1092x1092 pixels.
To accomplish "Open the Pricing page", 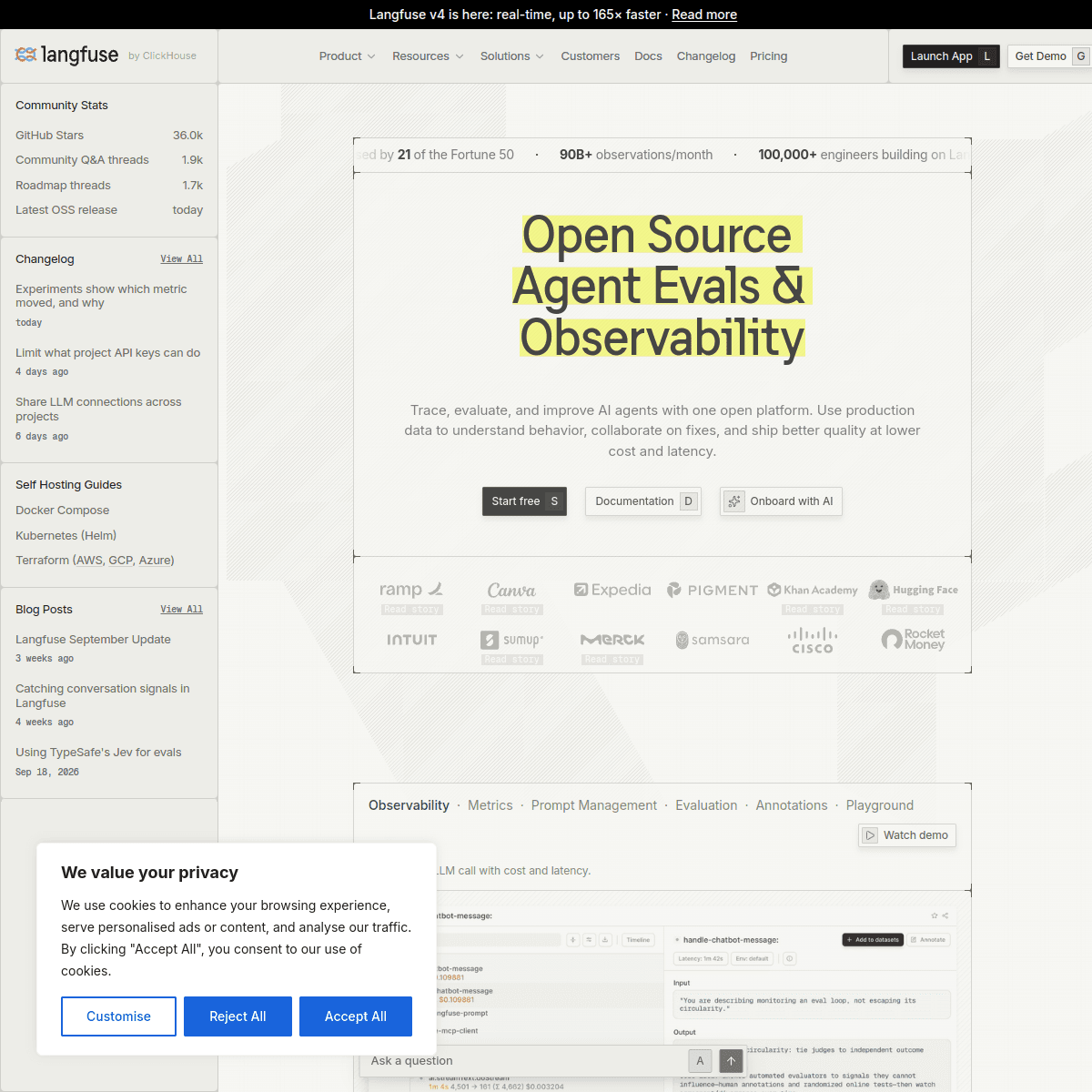I will coord(769,56).
